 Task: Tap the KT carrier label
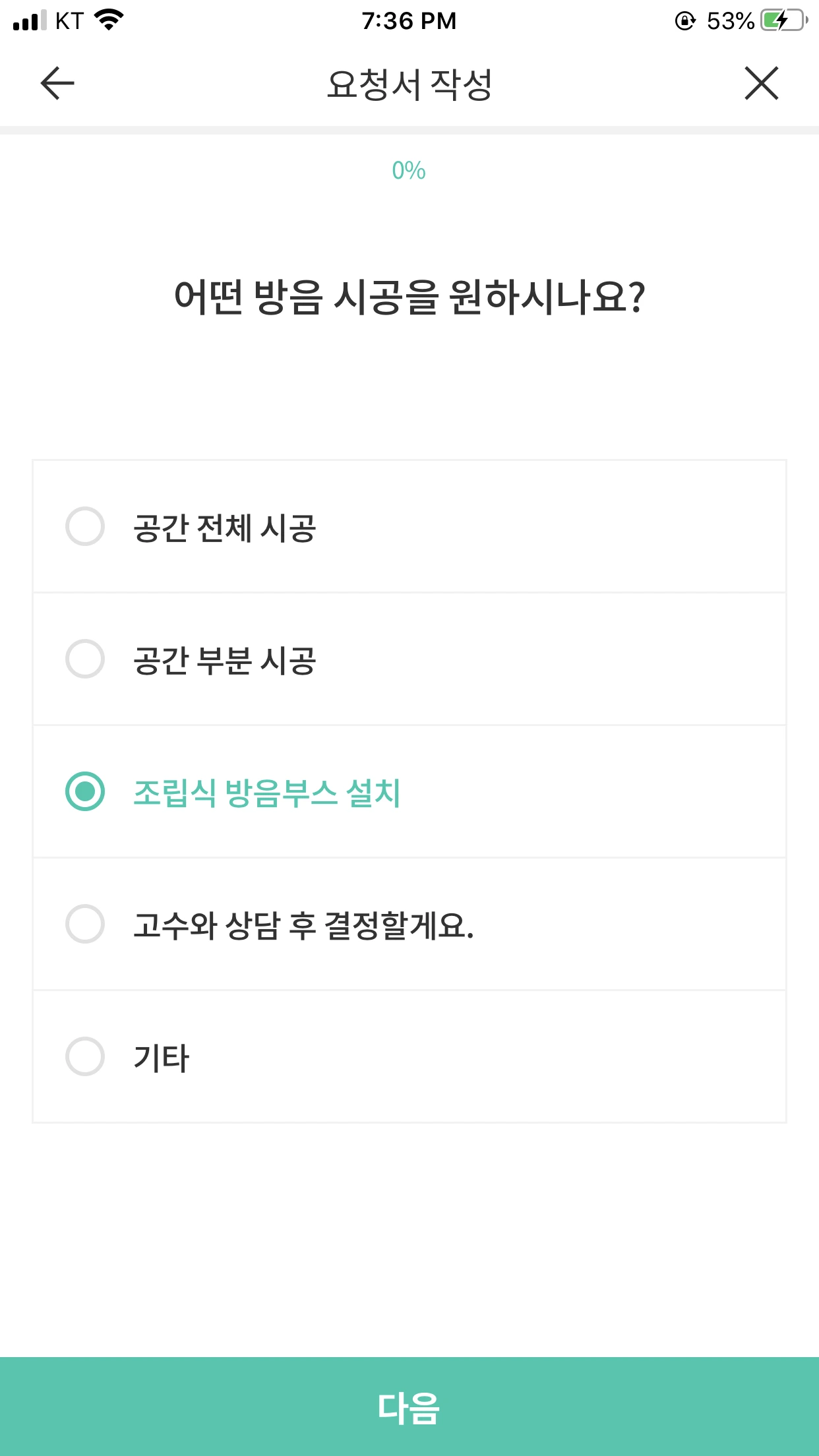coord(69,21)
